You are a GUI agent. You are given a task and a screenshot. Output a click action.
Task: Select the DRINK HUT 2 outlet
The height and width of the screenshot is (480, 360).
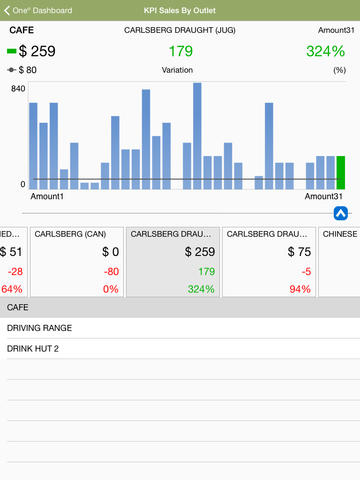pyautogui.click(x=180, y=349)
